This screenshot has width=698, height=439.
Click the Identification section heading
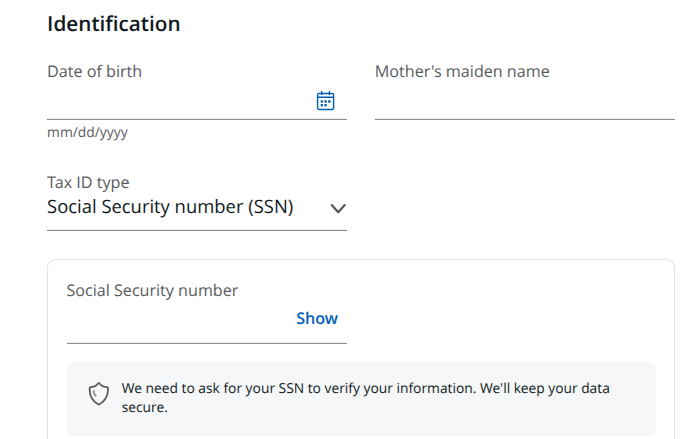point(114,24)
